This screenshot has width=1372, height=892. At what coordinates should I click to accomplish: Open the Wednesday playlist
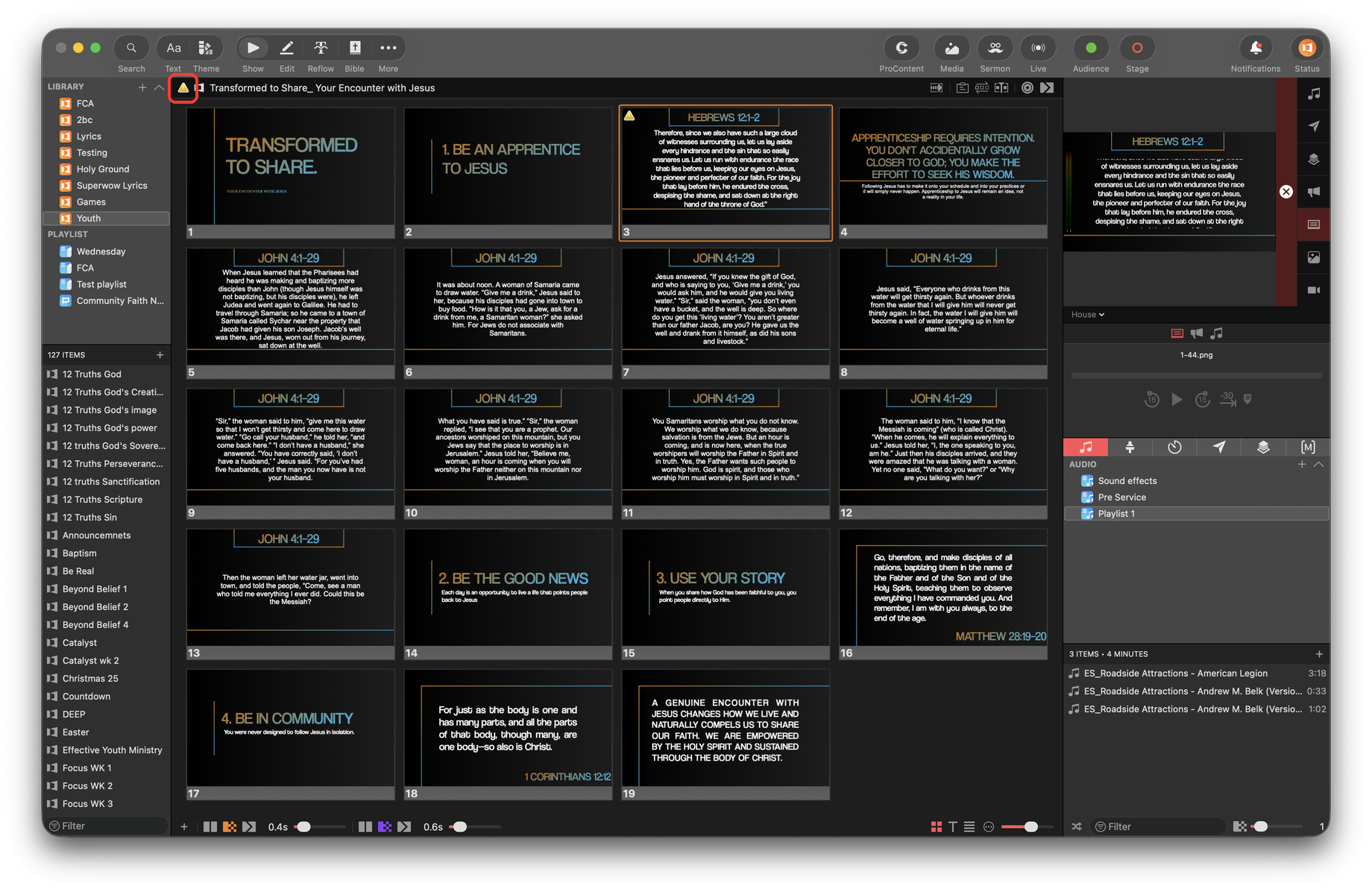coord(107,251)
